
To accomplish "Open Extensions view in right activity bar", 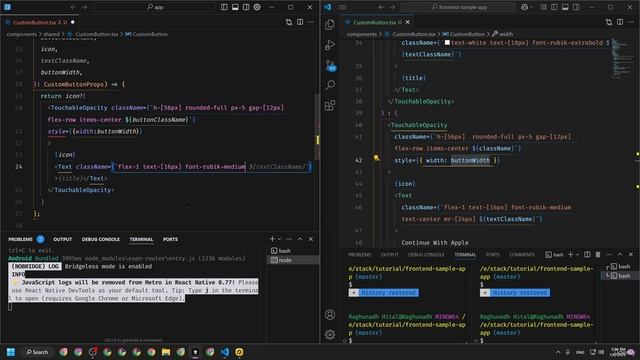I will tap(330, 105).
